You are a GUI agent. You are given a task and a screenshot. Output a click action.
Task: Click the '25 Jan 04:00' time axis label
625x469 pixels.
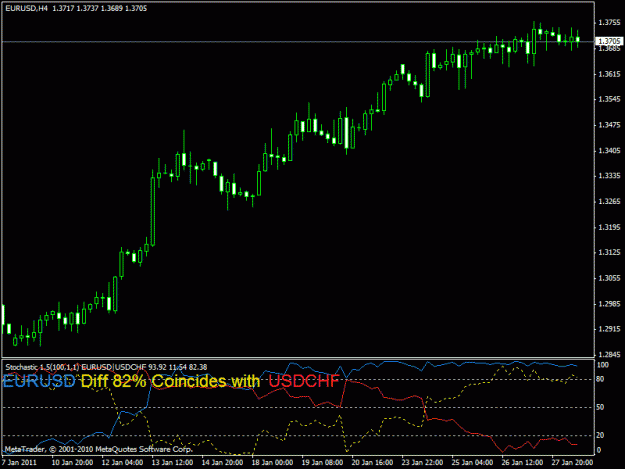tap(472, 463)
